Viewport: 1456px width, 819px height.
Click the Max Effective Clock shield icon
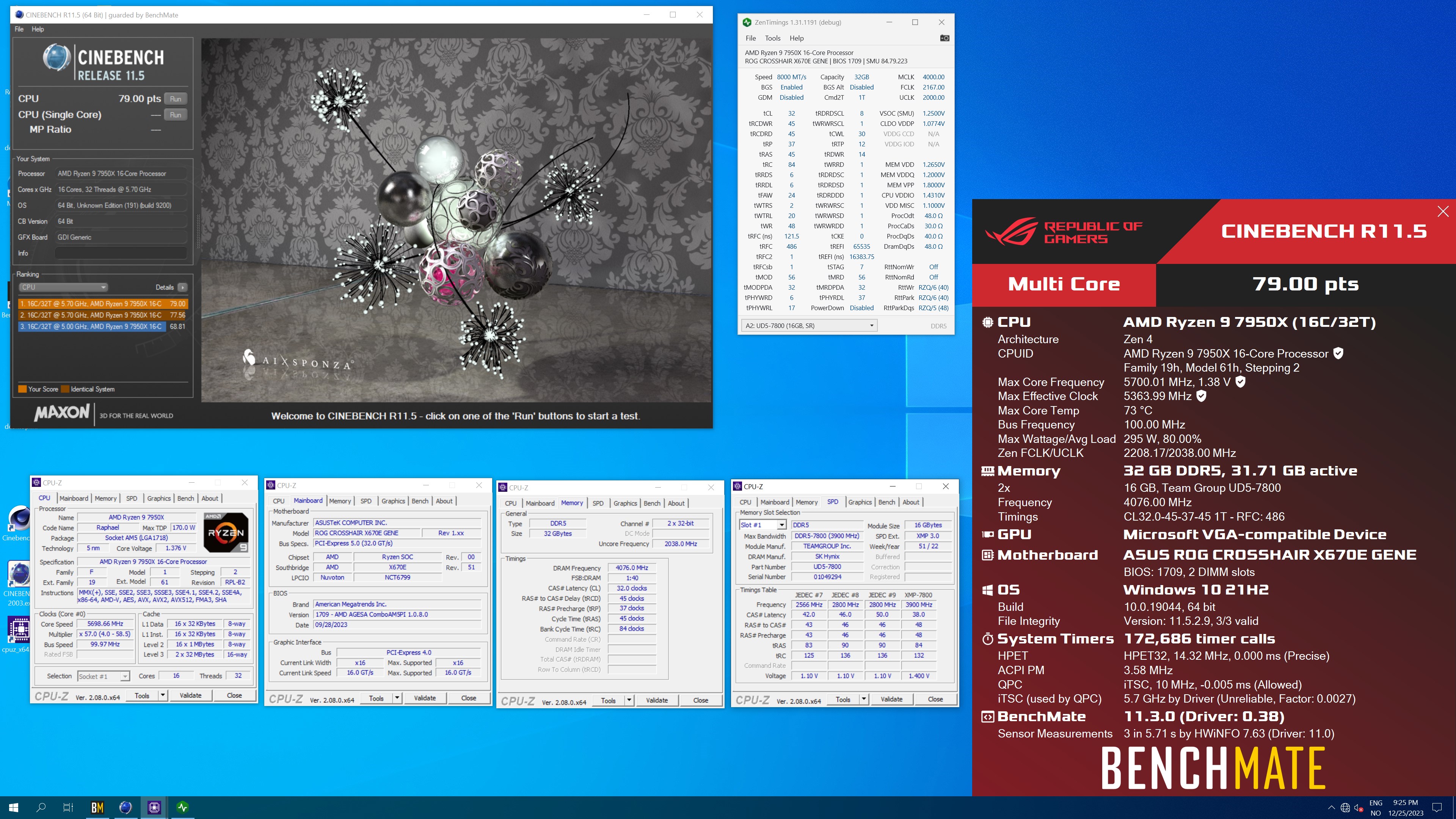click(1202, 395)
